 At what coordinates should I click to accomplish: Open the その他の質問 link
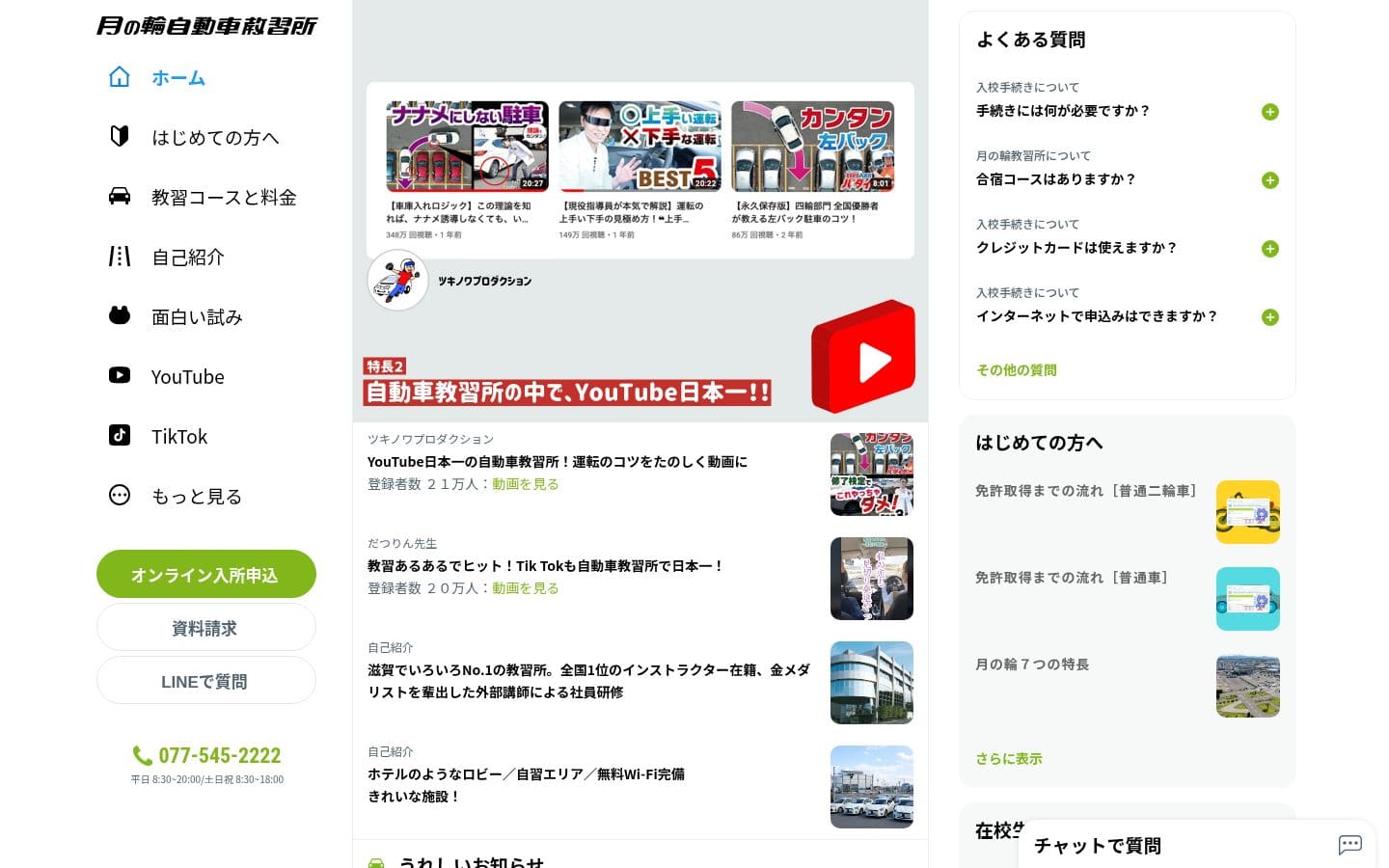point(1017,370)
